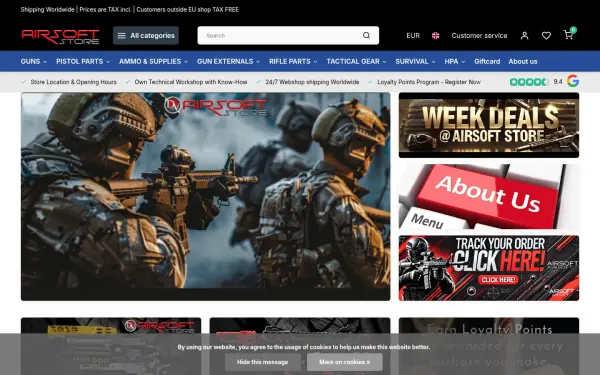Open the shopping cart icon
This screenshot has height=375, width=600.
(569, 35)
